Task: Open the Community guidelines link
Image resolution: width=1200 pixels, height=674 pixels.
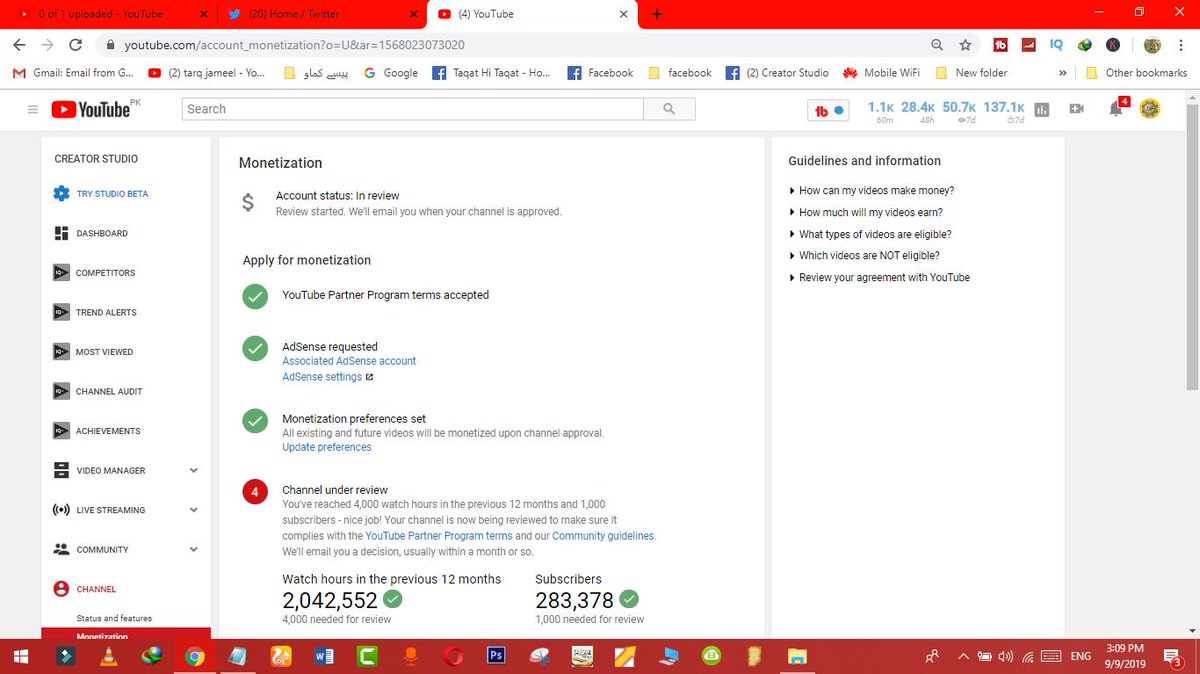Action: (x=603, y=536)
